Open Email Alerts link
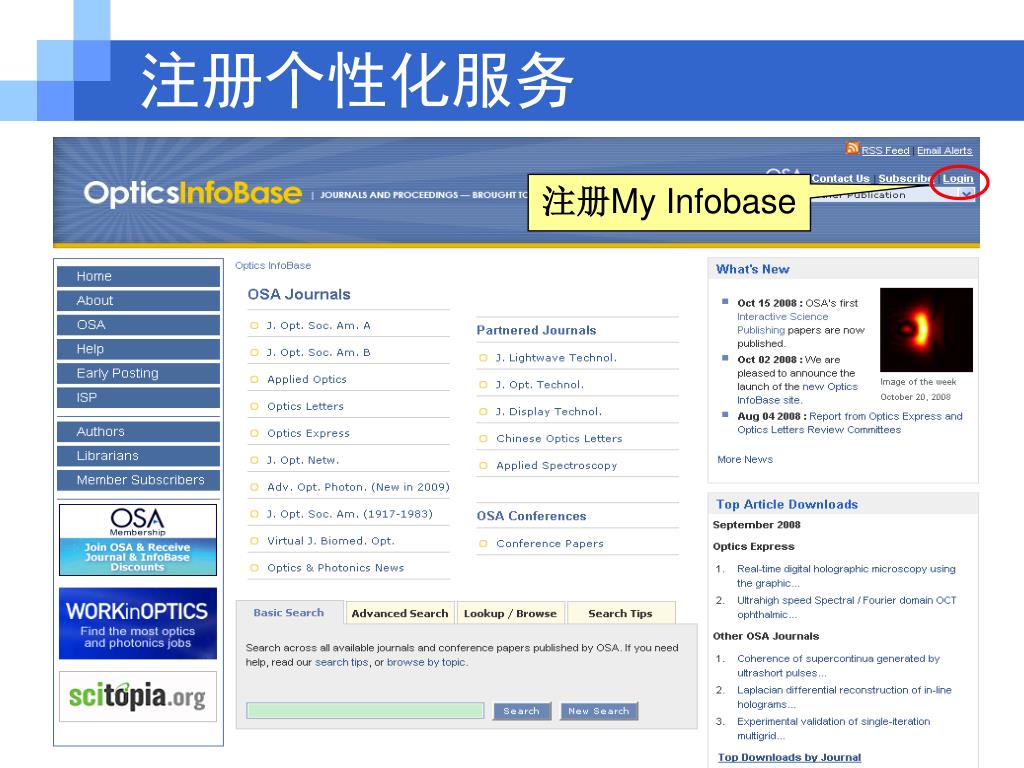The width and height of the screenshot is (1024, 768). [944, 151]
